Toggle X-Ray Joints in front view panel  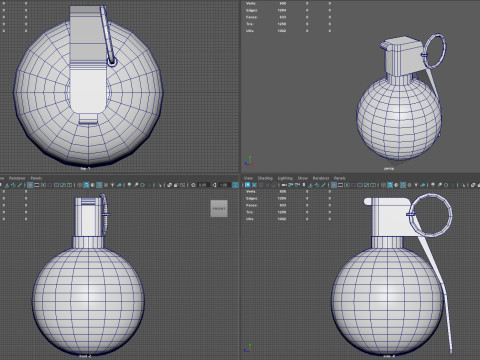183,185
